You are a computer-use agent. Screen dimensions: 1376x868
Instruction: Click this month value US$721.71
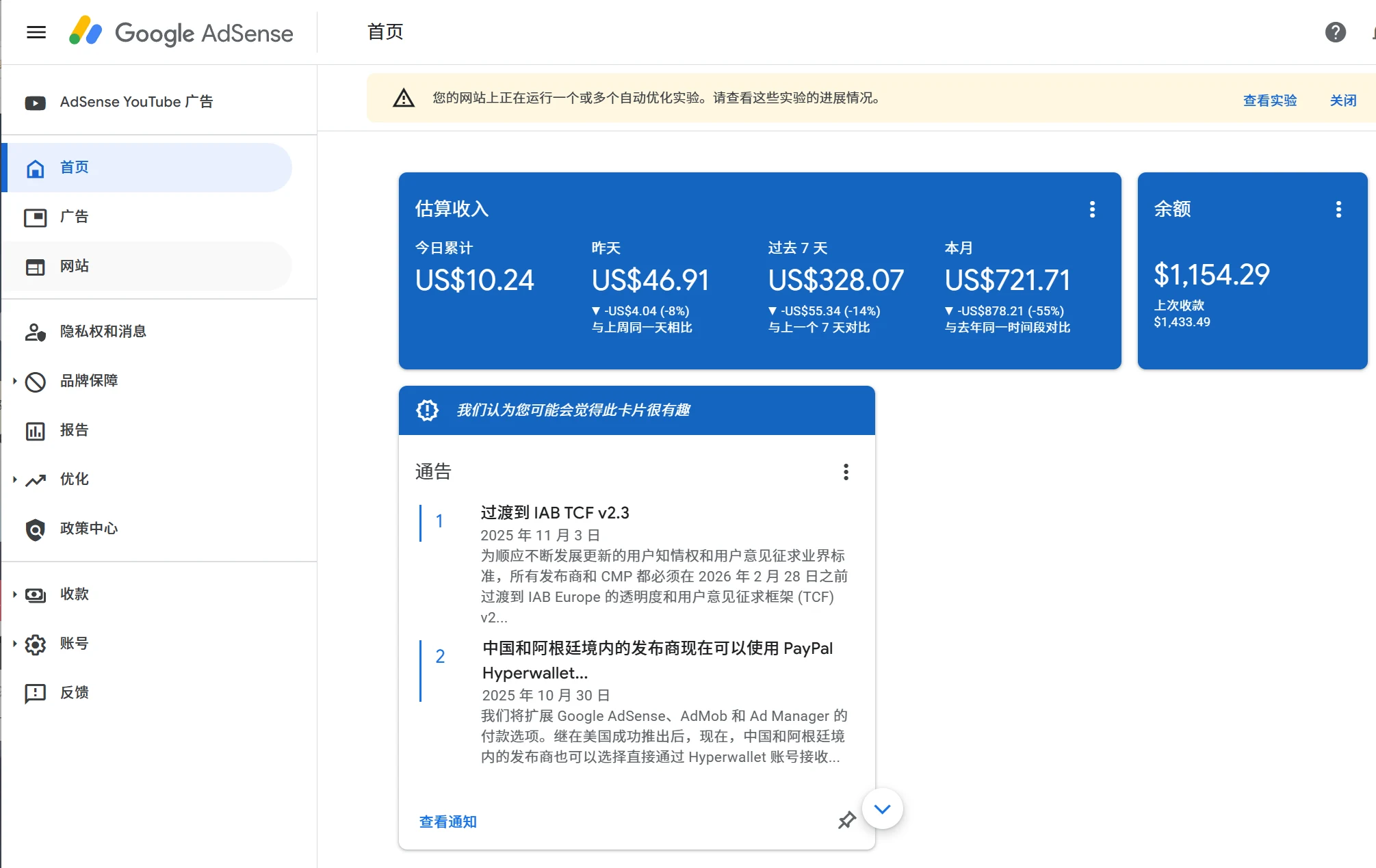1007,280
